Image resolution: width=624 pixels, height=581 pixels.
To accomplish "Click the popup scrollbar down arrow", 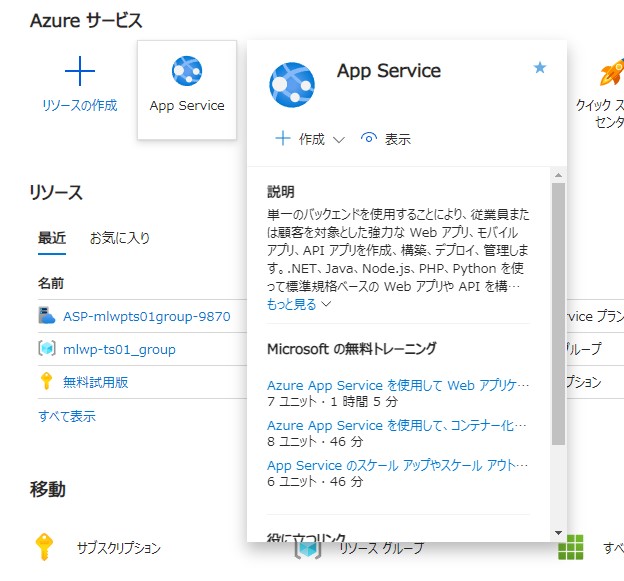I will (x=558, y=533).
